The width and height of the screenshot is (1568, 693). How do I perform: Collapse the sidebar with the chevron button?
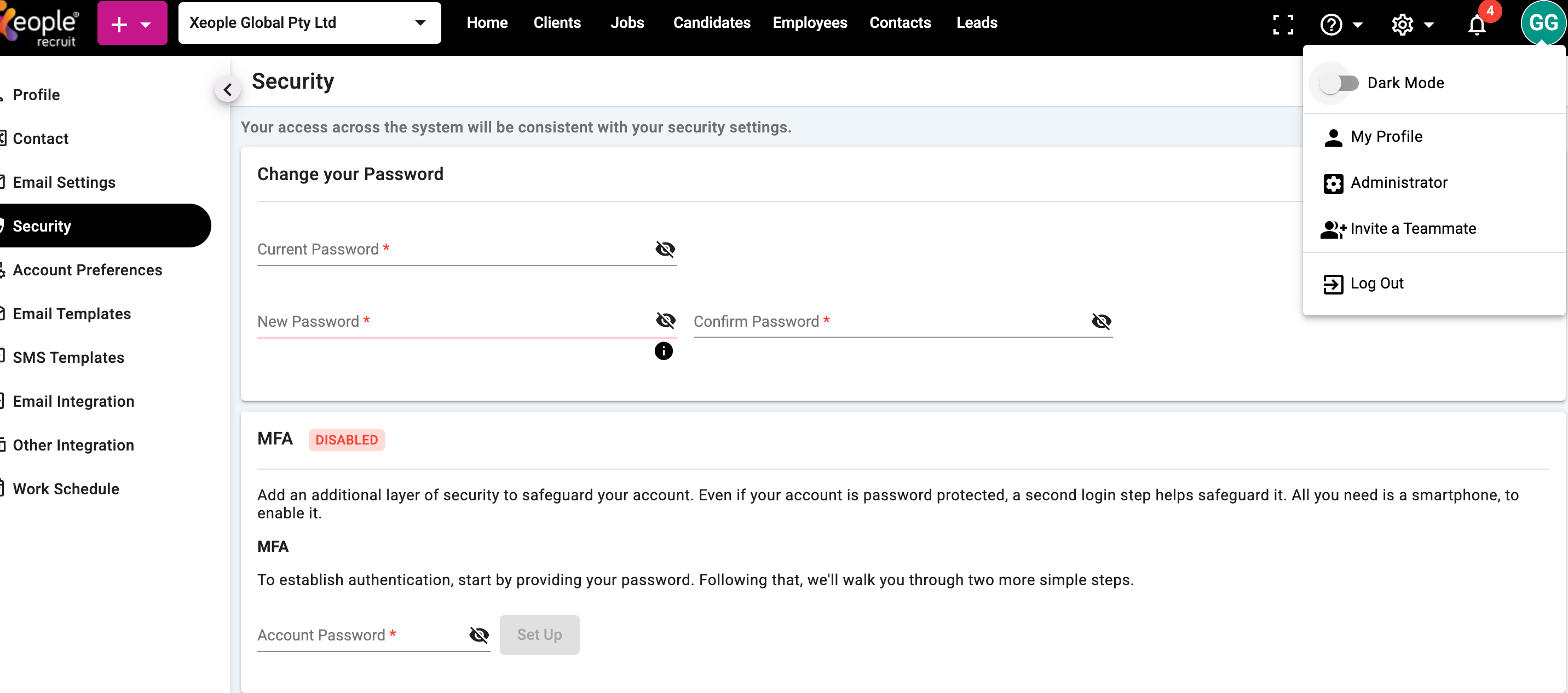pos(228,89)
